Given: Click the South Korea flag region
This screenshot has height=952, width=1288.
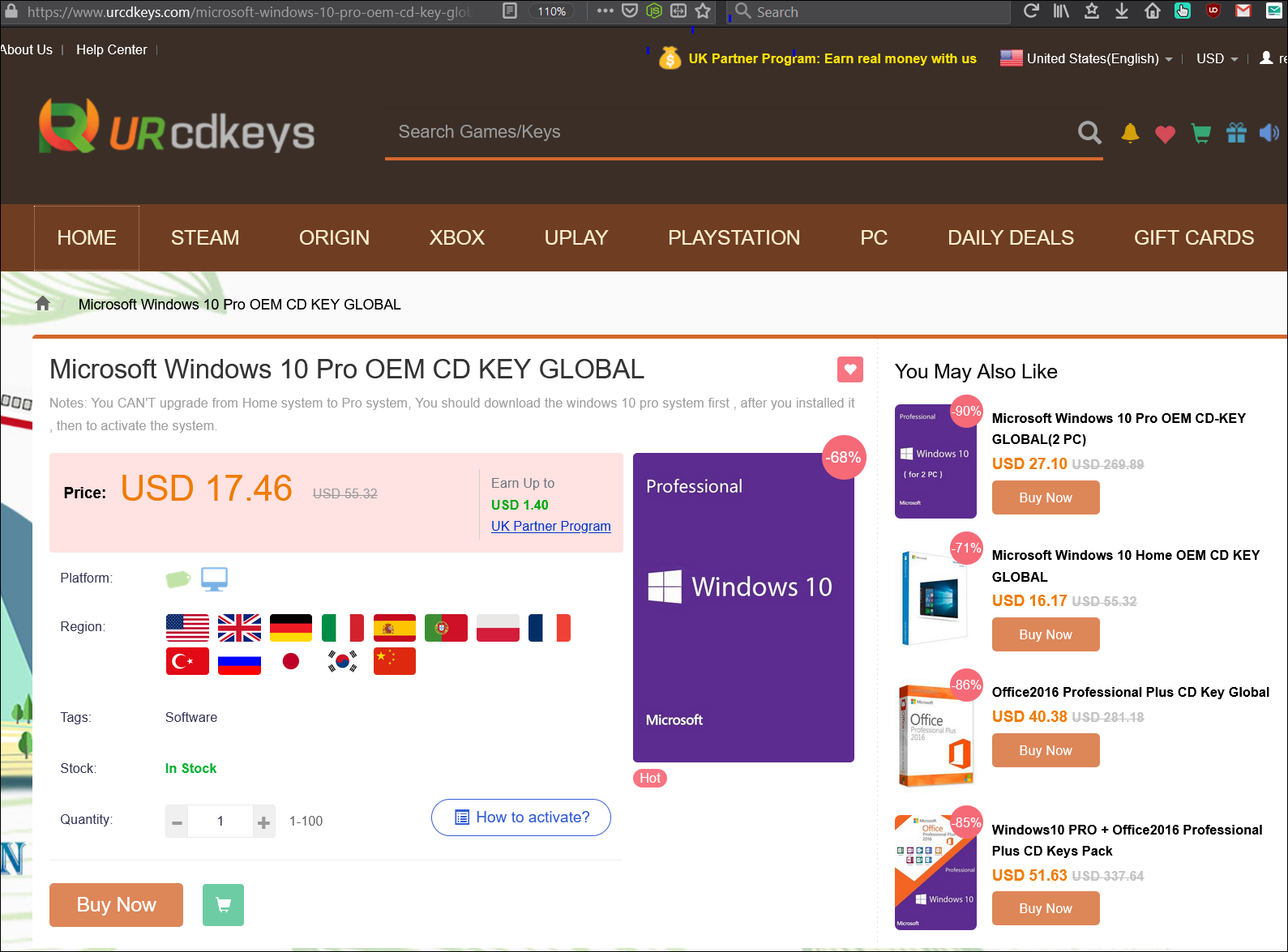Looking at the screenshot, I should tap(343, 661).
